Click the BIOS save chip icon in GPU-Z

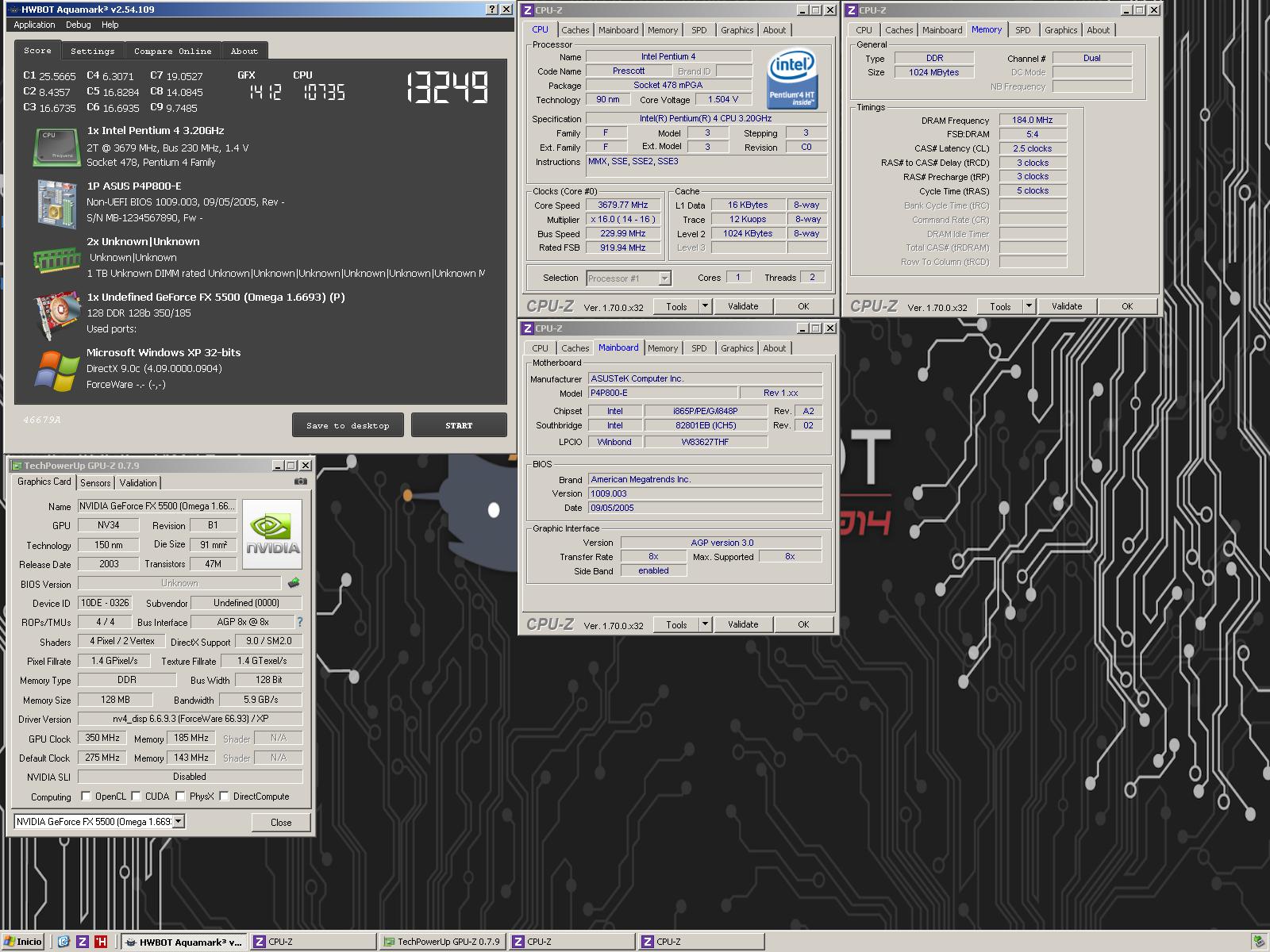[294, 583]
